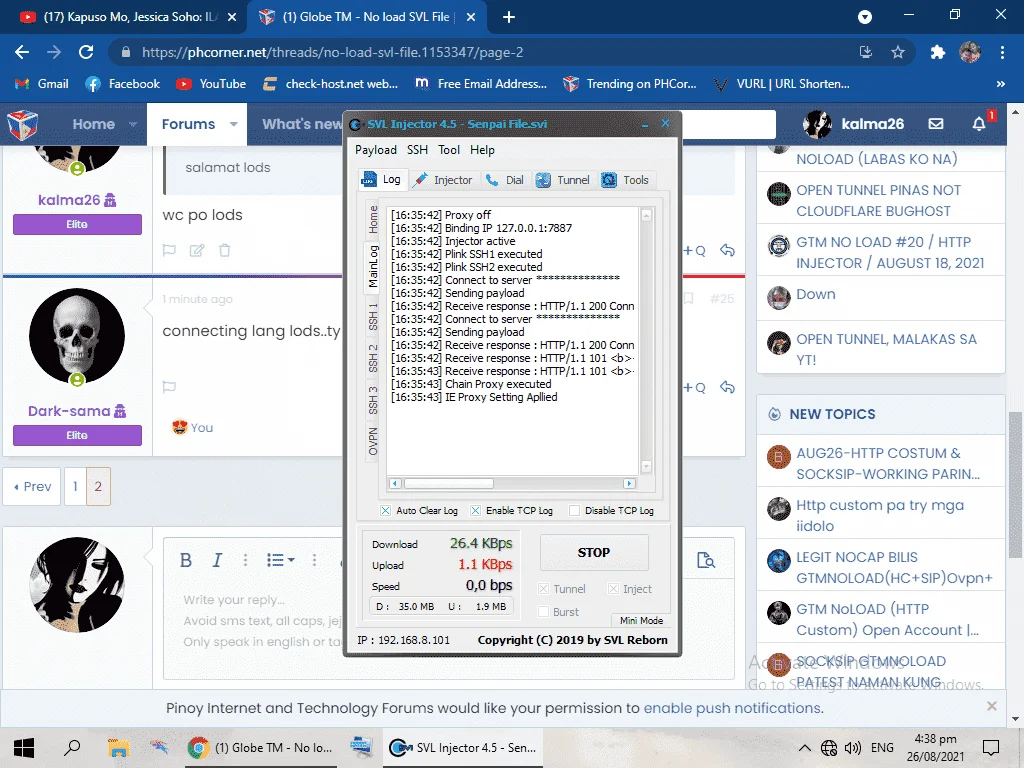Check the Disable TCP Log checkbox
Screen dimensions: 1024x768
(574, 511)
